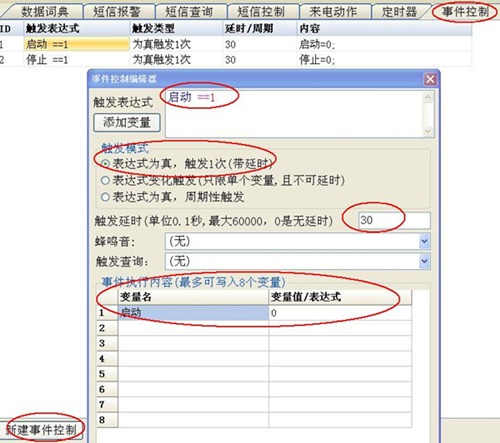This screenshot has height=443, width=500.
Task: Open the 短信控制 tab
Action: [x=261, y=12]
